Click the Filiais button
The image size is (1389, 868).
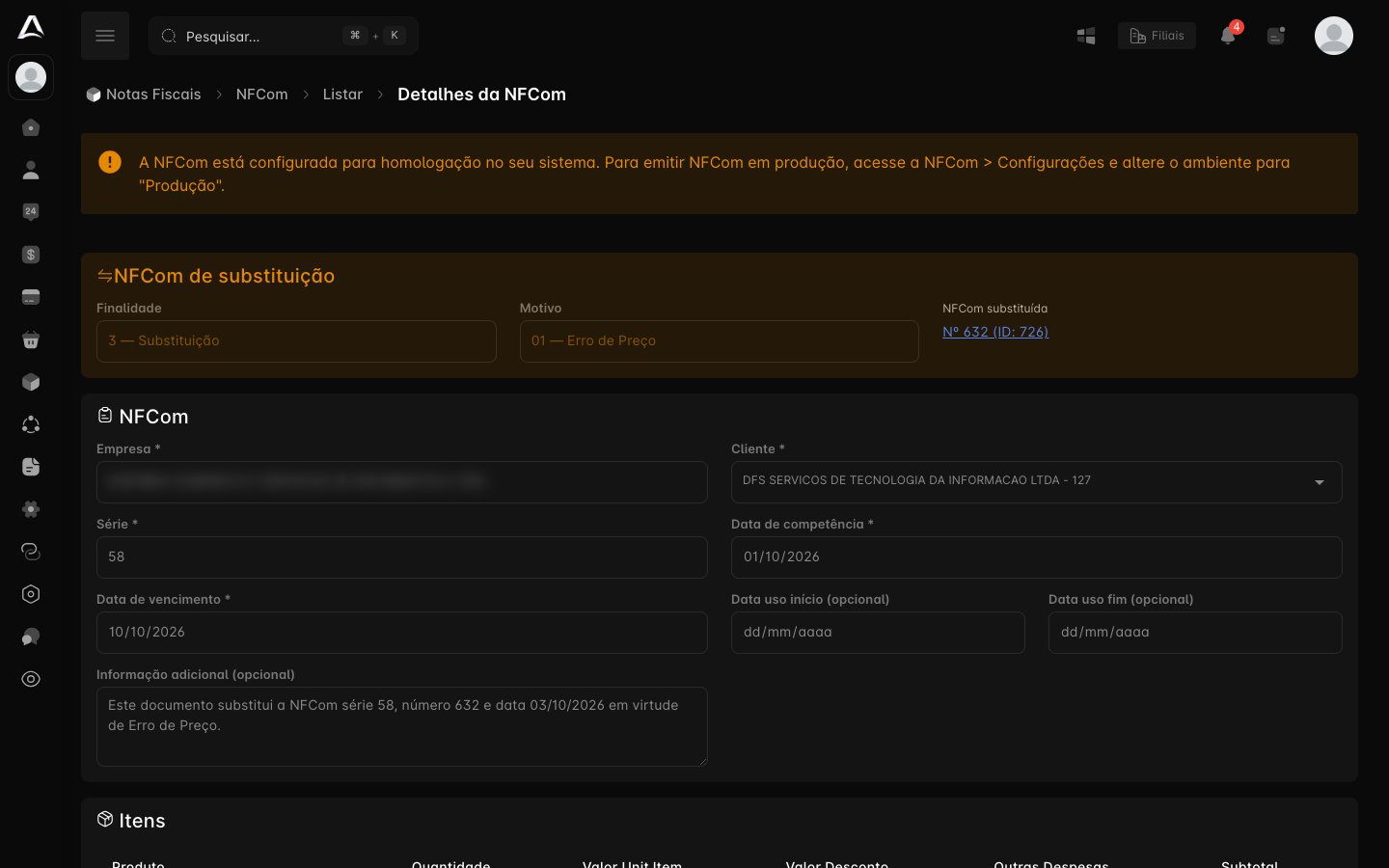tap(1157, 36)
